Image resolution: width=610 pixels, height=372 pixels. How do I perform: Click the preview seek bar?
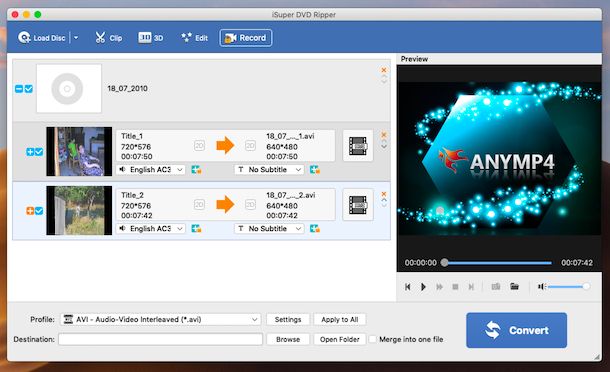498,263
